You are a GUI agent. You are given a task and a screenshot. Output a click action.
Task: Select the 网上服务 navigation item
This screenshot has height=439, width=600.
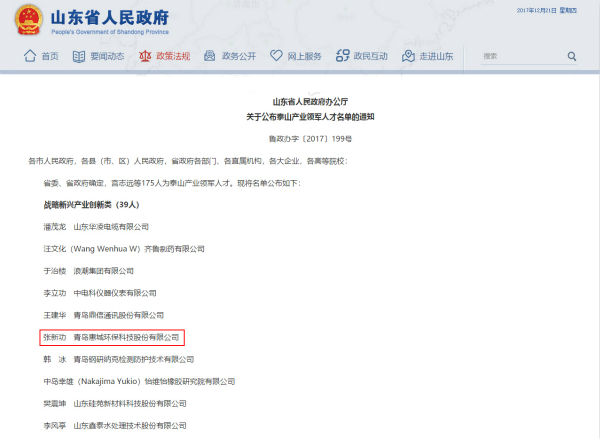[x=304, y=56]
